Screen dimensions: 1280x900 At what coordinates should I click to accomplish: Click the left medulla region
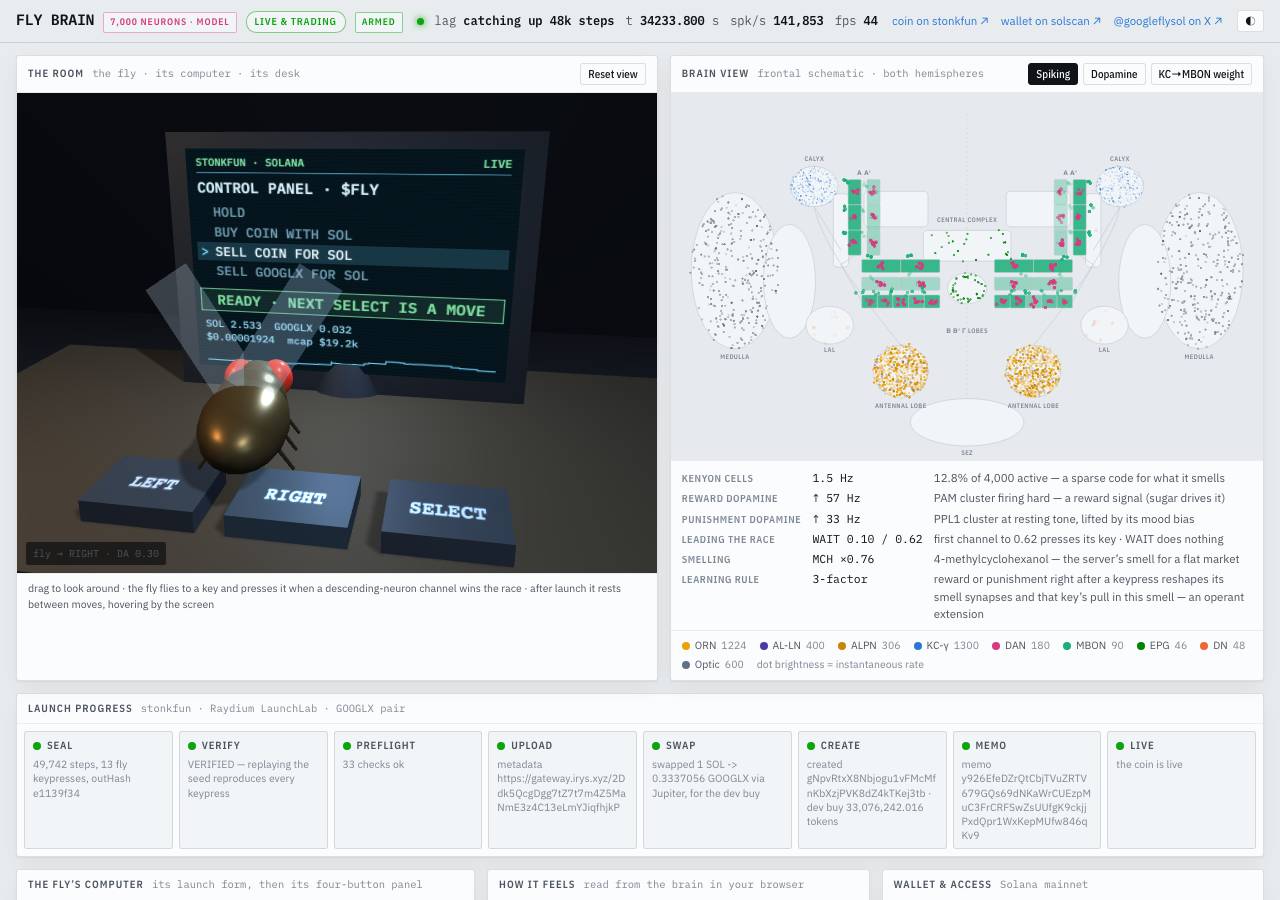pos(733,271)
